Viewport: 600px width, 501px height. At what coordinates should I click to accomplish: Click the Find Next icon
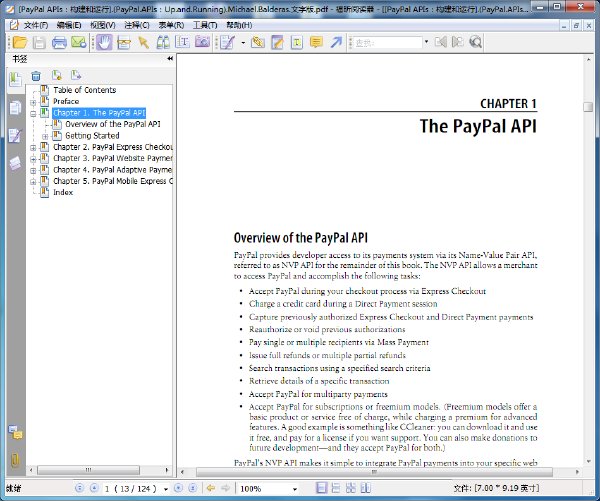tap(458, 42)
